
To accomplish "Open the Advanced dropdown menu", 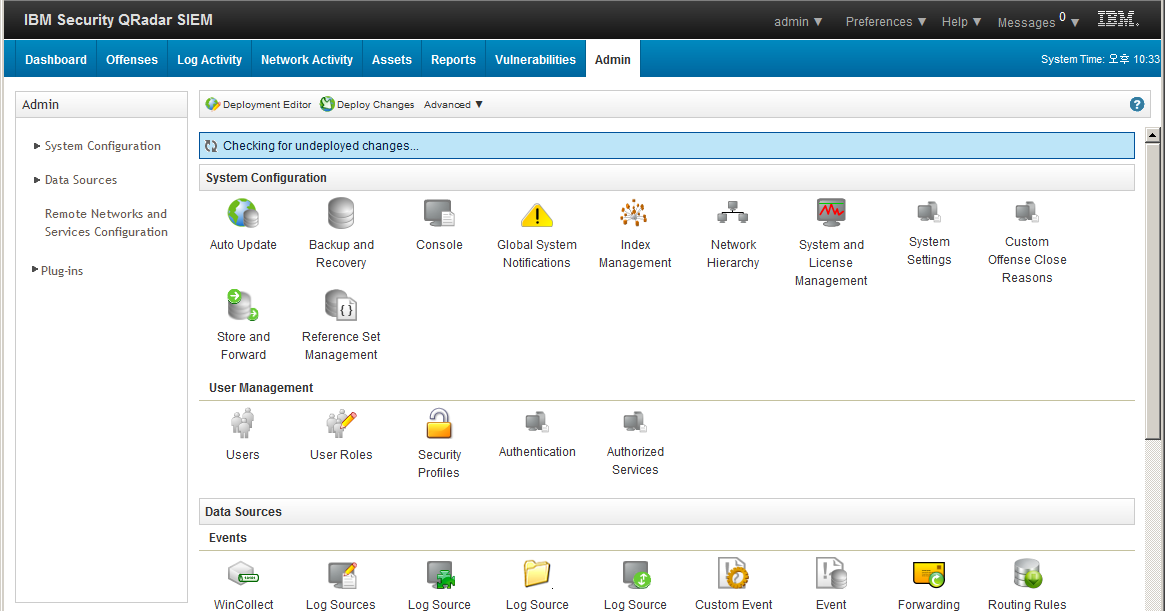I will coord(453,105).
